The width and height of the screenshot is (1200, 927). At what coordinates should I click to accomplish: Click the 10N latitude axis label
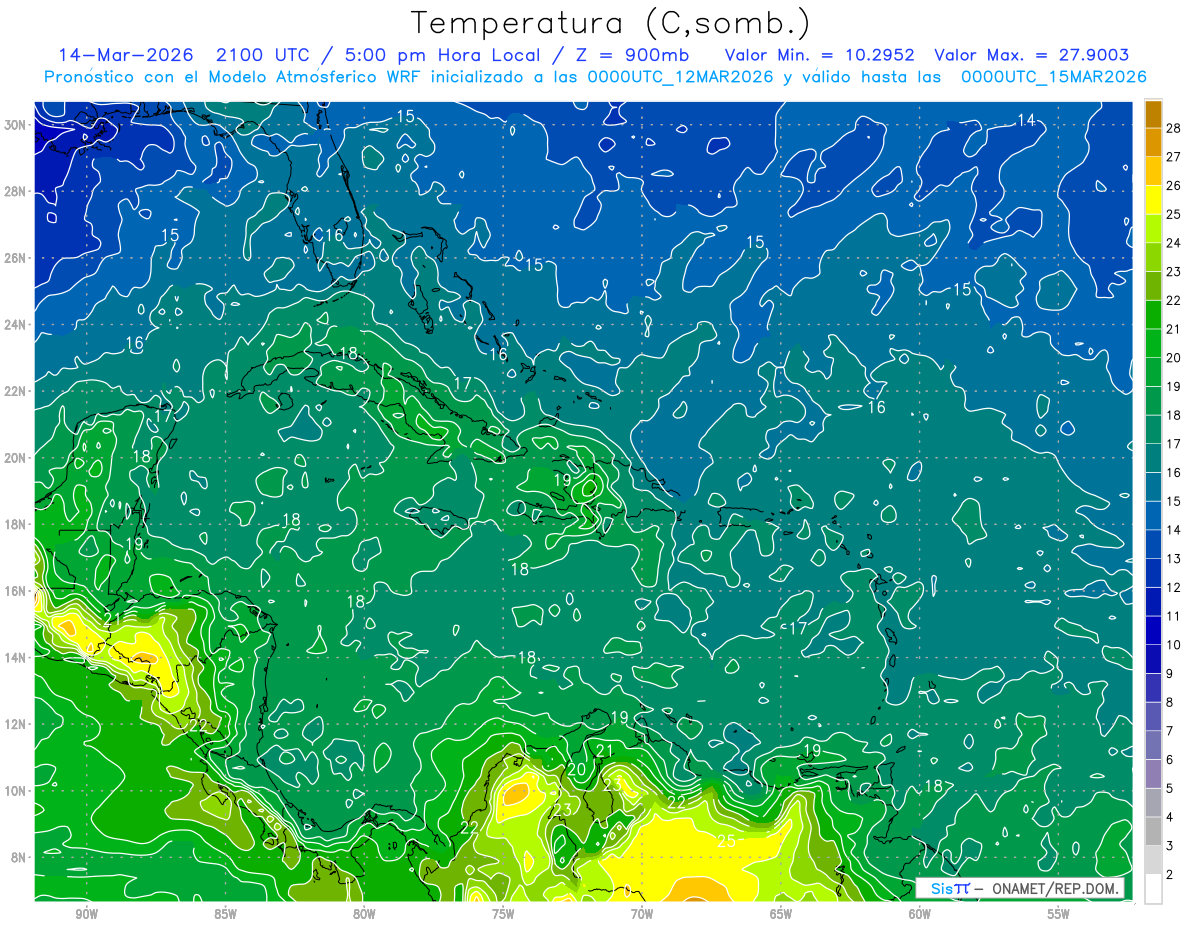pos(15,790)
